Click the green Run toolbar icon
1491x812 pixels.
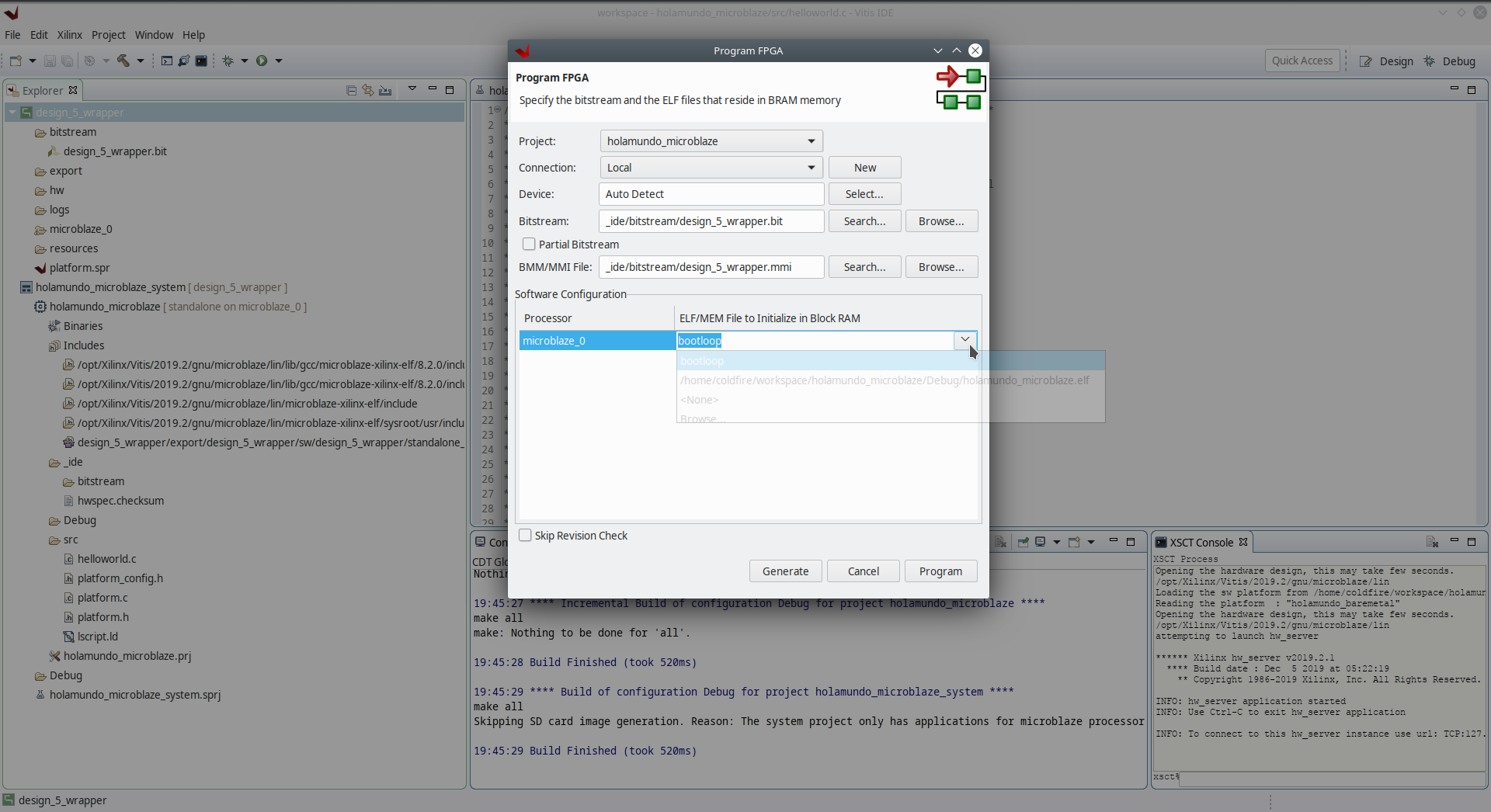click(x=262, y=61)
